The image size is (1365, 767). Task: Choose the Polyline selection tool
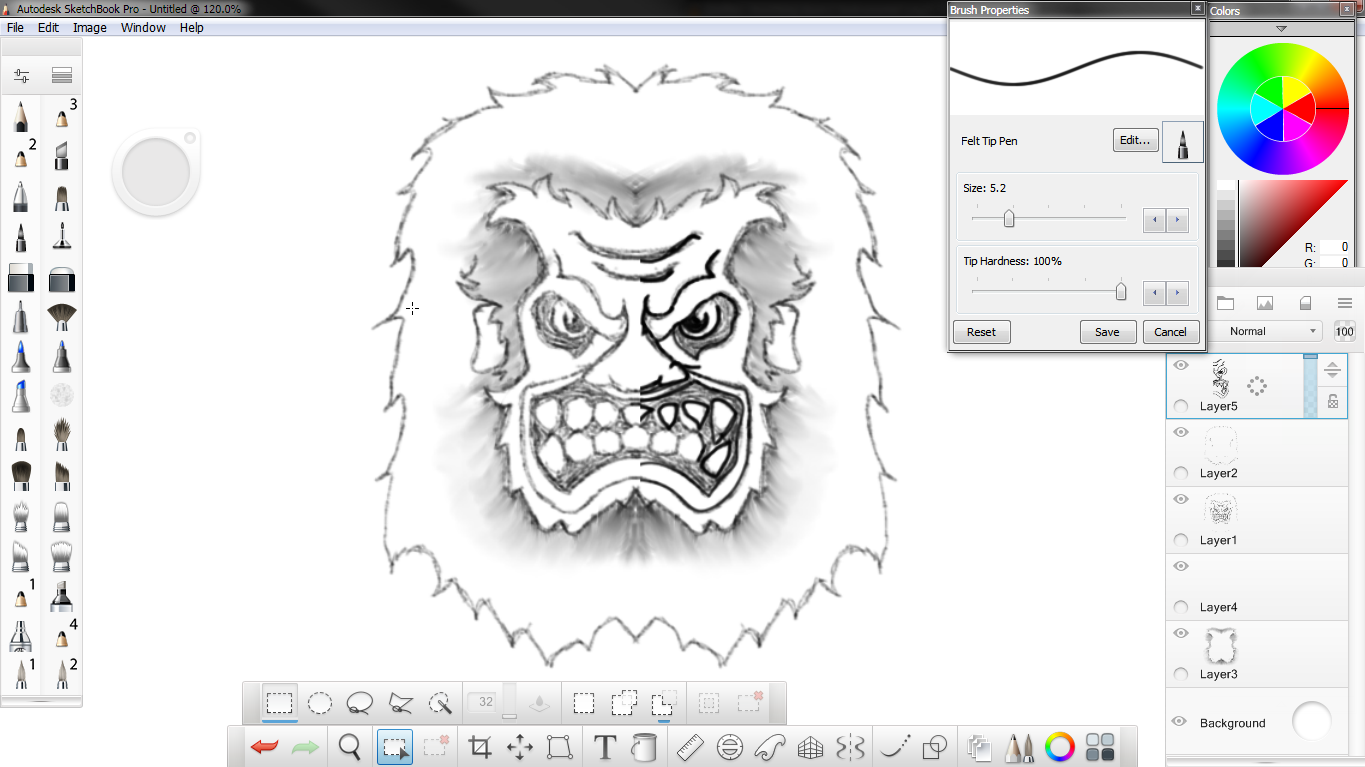[400, 703]
